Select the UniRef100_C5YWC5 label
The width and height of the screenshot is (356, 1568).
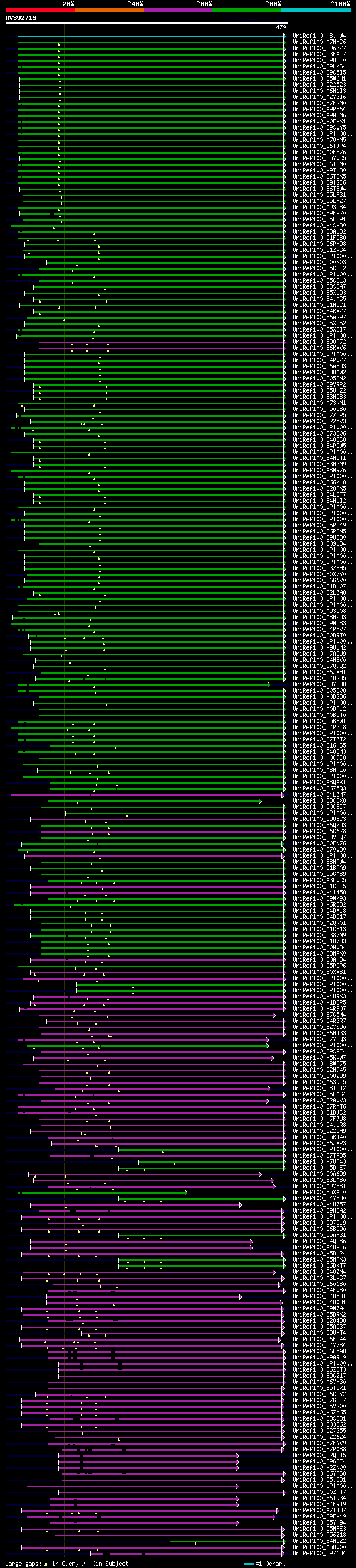coord(319,159)
